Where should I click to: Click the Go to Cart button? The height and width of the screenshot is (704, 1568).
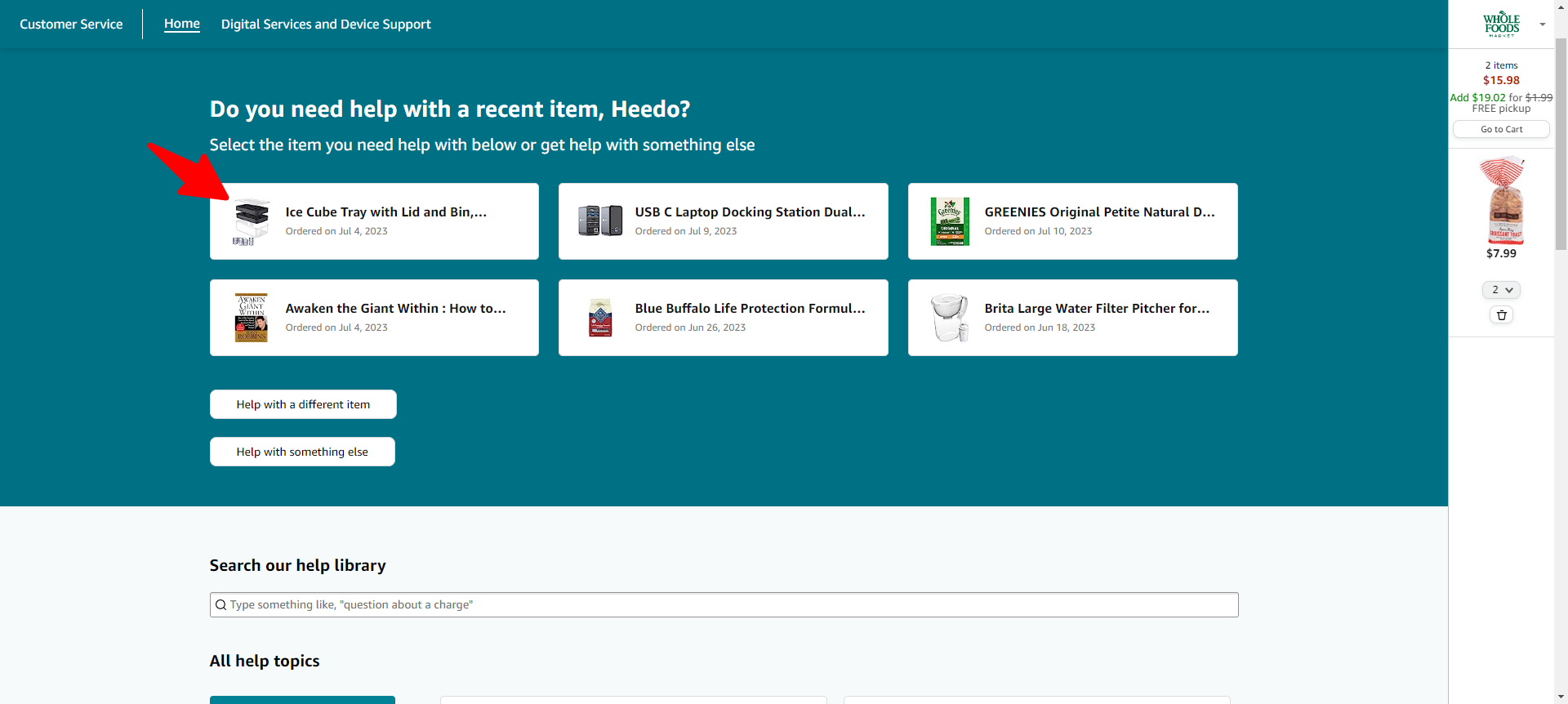[1501, 129]
